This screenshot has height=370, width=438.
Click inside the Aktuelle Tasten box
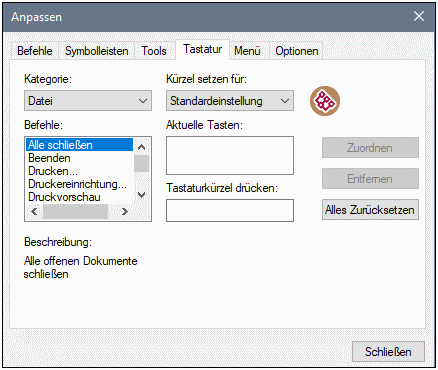(x=230, y=155)
